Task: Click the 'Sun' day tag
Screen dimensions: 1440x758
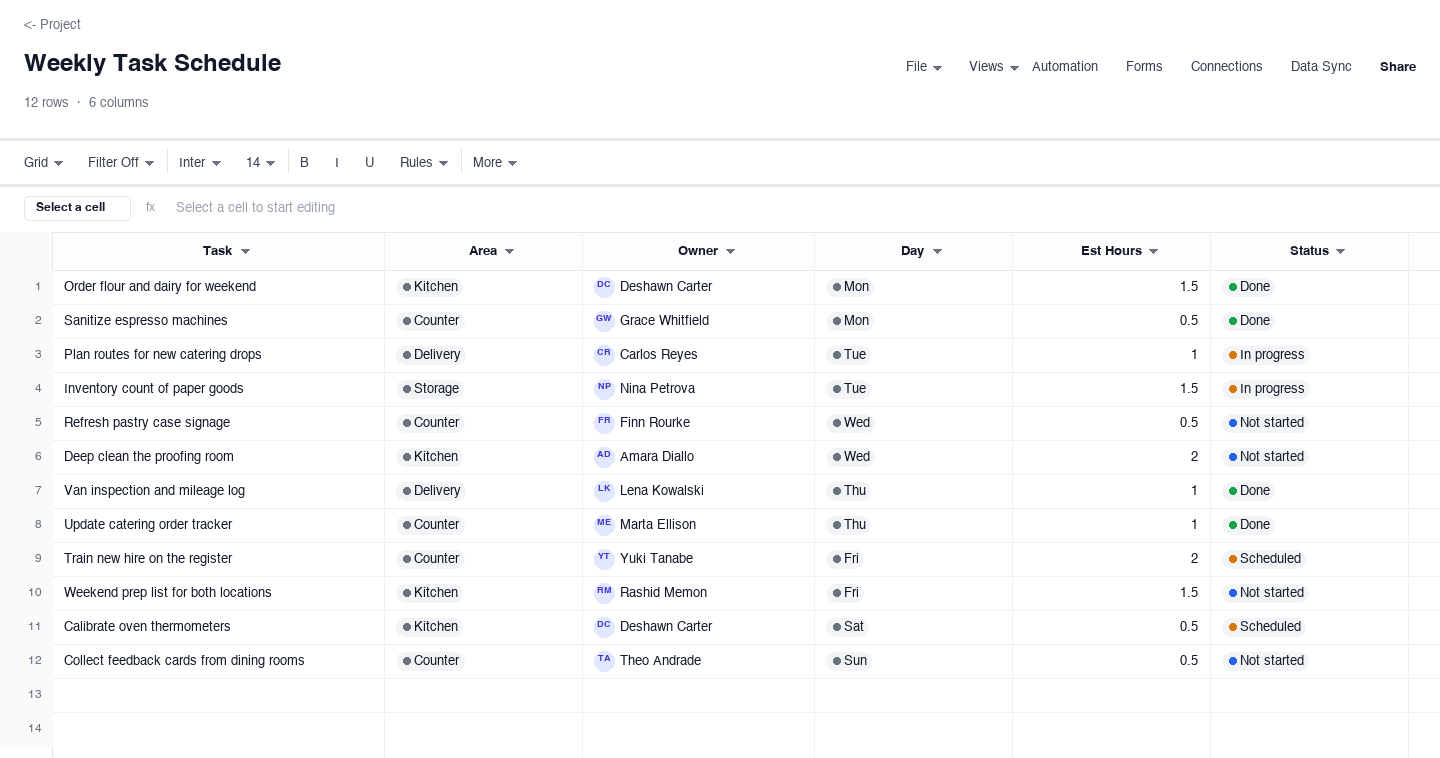Action: point(849,660)
